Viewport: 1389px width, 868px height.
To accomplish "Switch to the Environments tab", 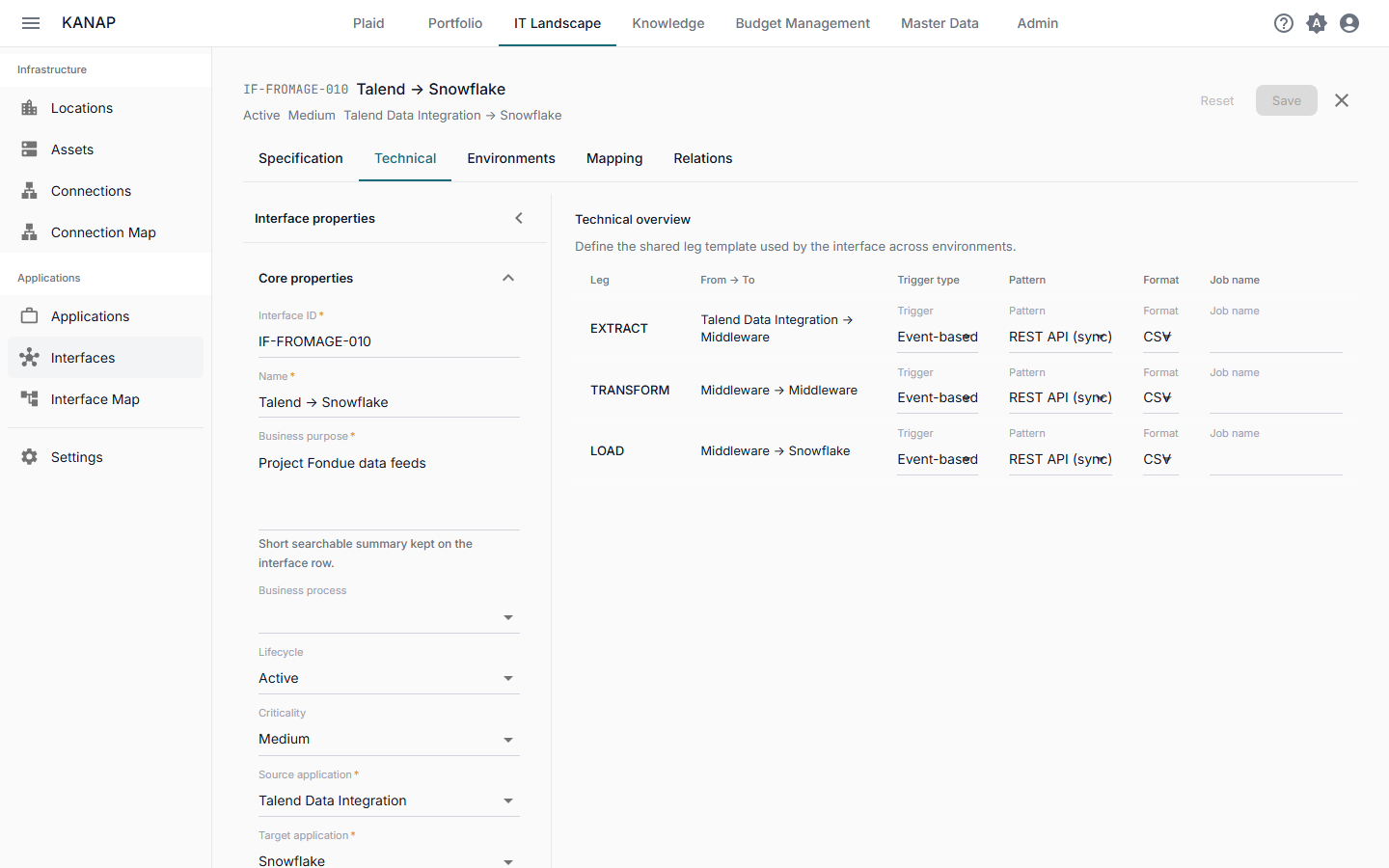I will tap(511, 158).
